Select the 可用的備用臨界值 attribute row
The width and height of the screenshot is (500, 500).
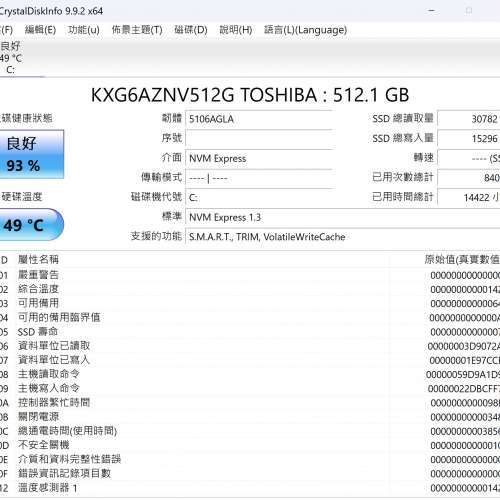250,318
